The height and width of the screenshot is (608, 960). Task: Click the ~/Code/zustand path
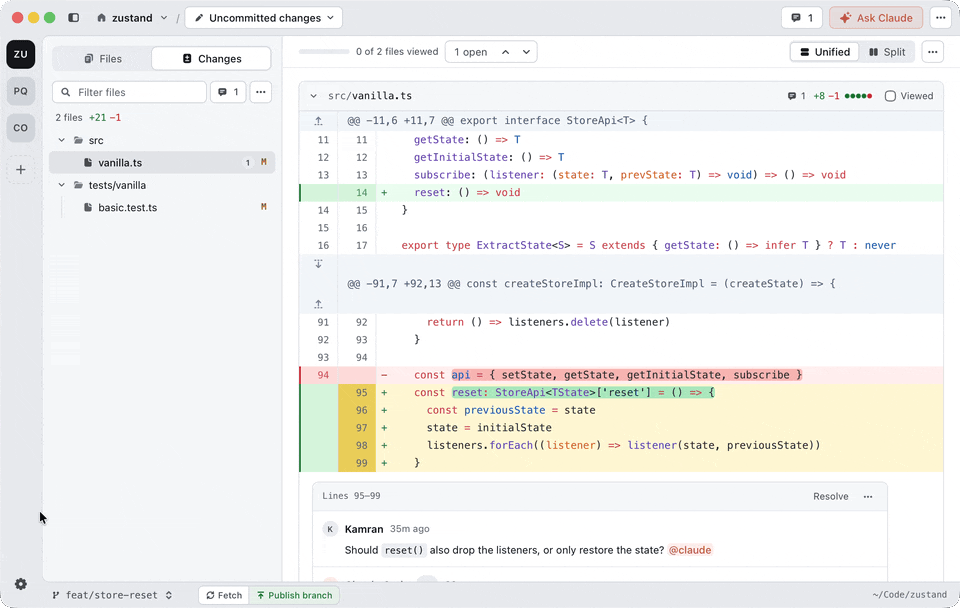(x=909, y=595)
